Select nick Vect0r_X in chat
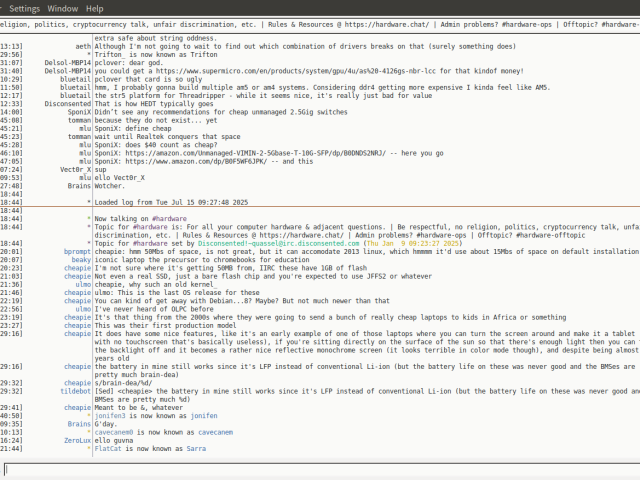Image resolution: width=640 pixels, height=480 pixels. 76,169
